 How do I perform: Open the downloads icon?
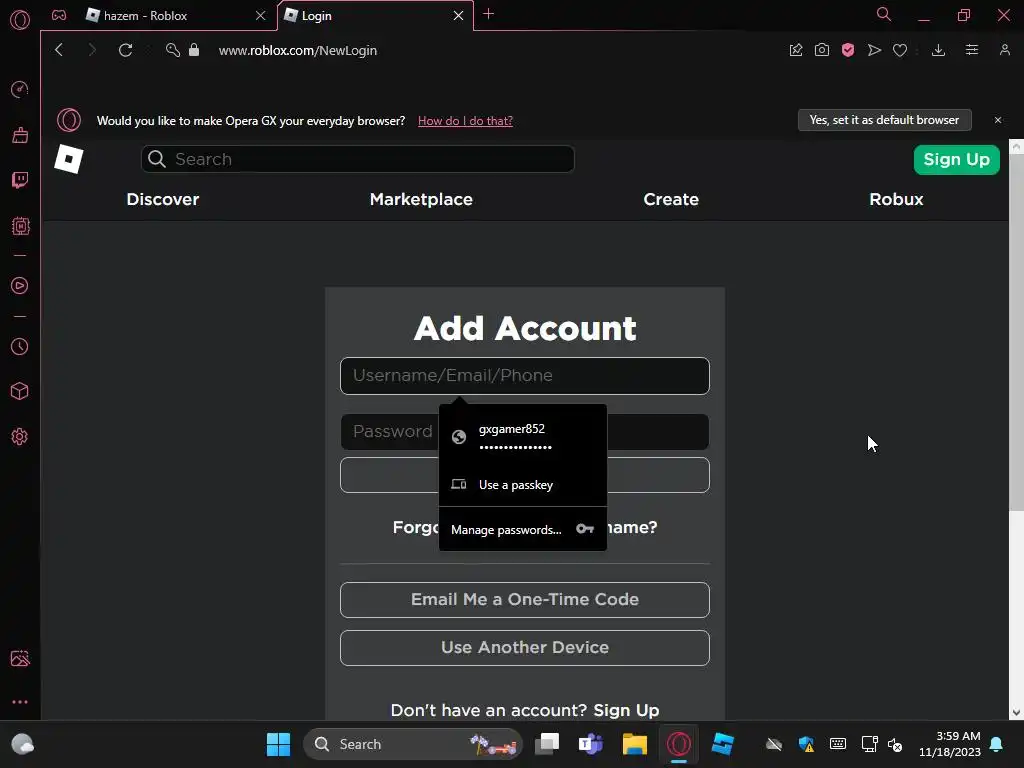pos(938,50)
